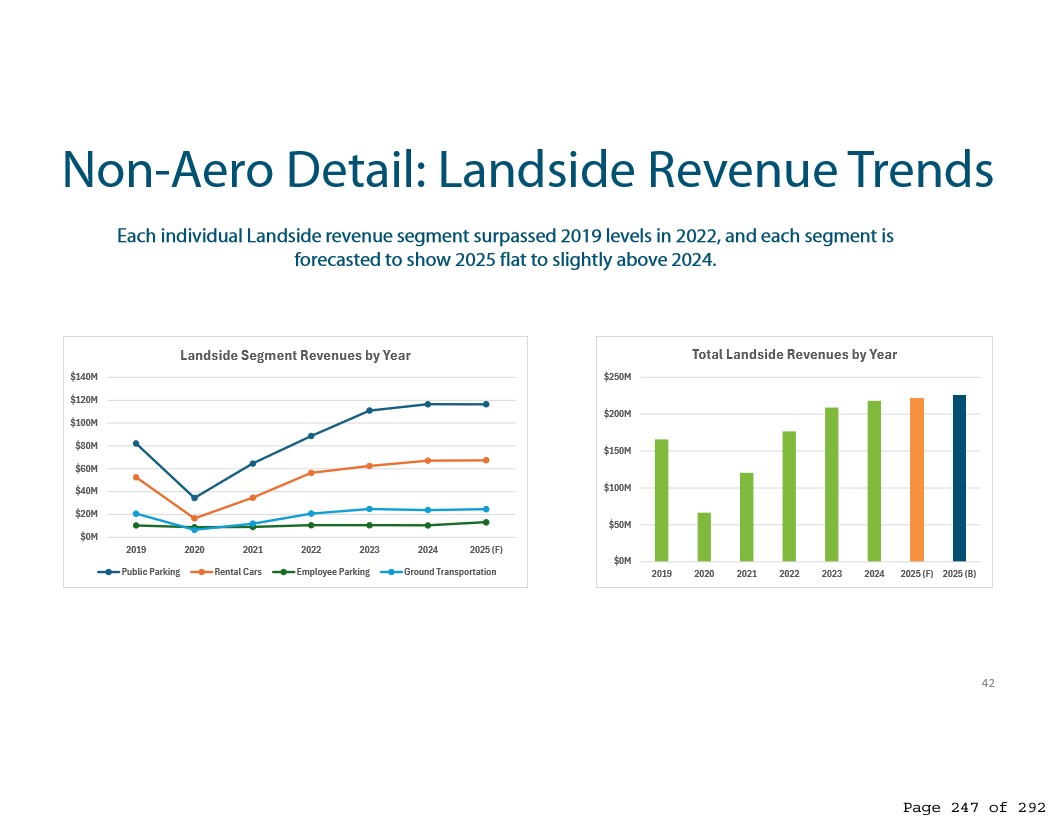Image resolution: width=1056 pixels, height=816 pixels.
Task: Click the green 2019 total revenue bar
Action: pyautogui.click(x=661, y=500)
